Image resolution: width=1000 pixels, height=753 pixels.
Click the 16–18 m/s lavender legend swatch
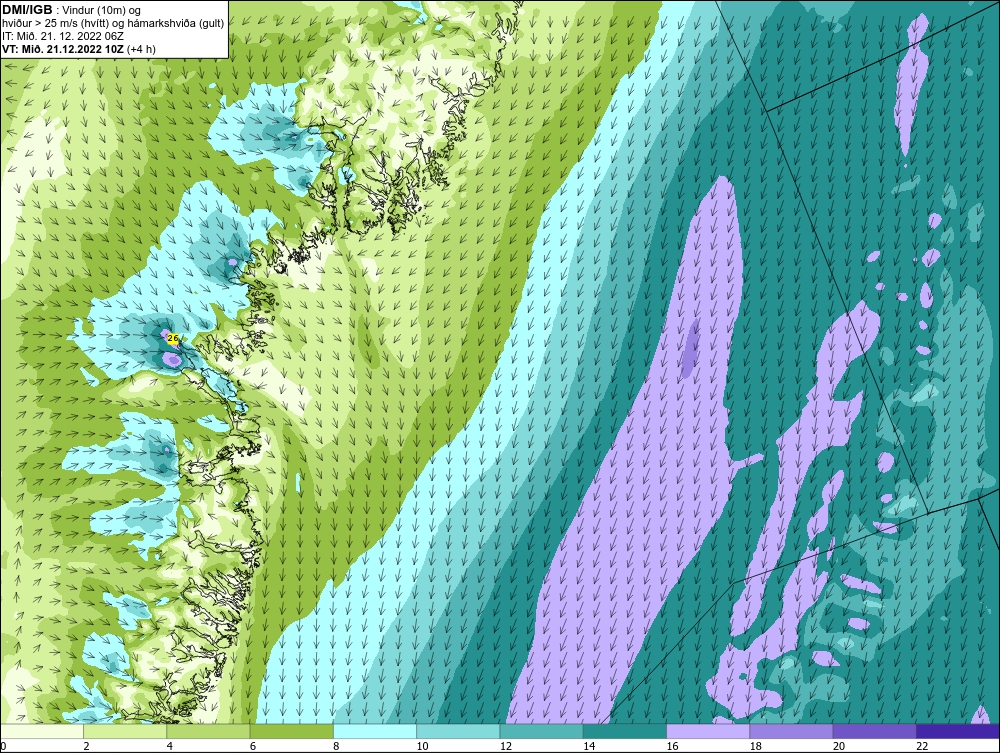pos(708,731)
